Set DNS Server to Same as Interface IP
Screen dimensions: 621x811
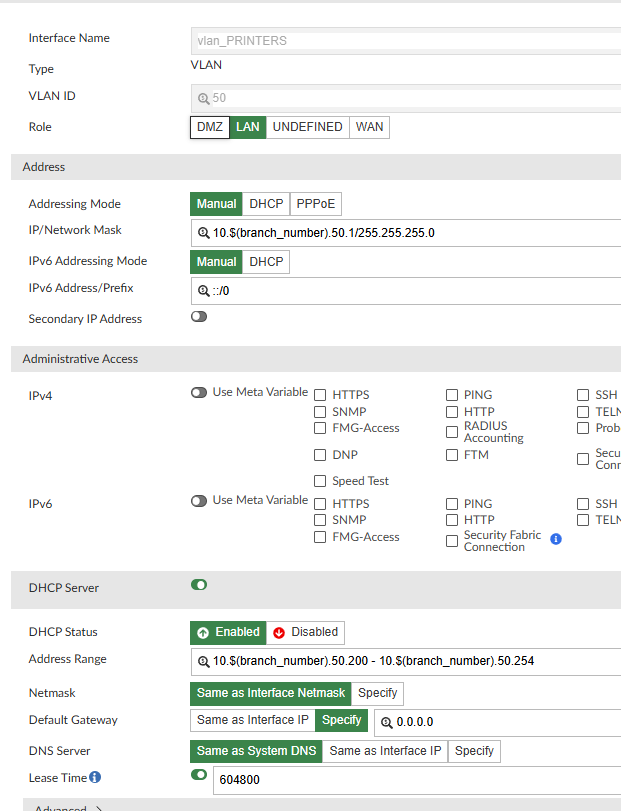tap(385, 751)
